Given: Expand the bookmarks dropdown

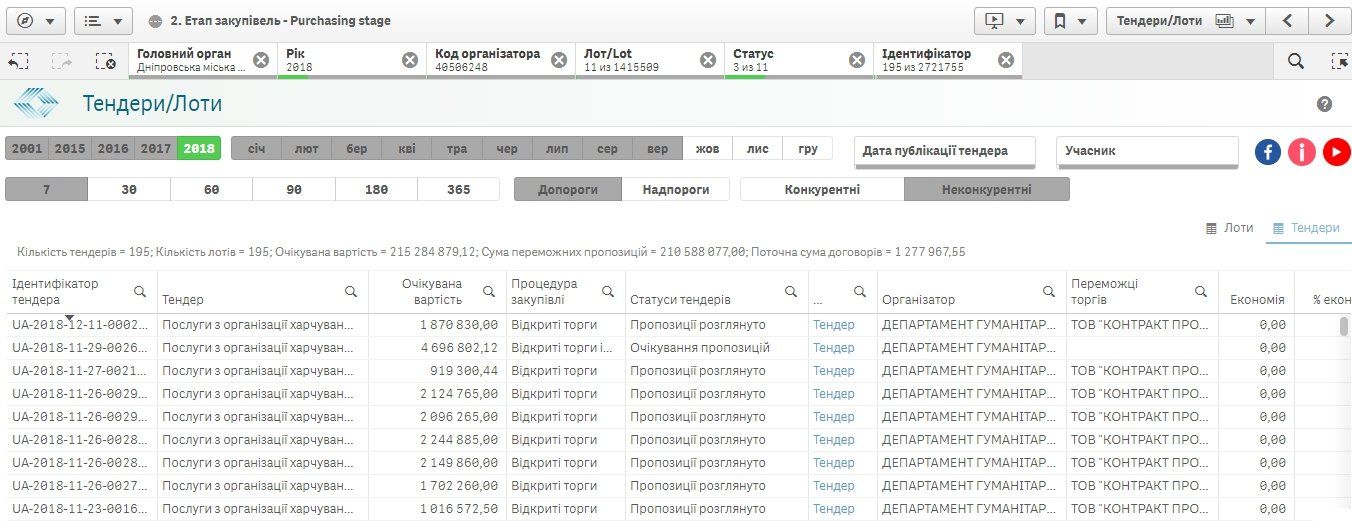Looking at the screenshot, I should tap(1069, 20).
